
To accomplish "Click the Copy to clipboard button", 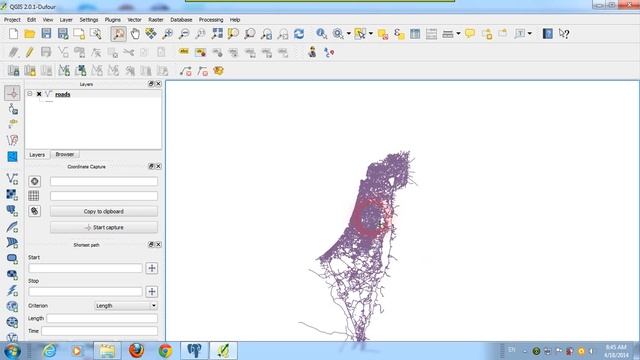I will [x=104, y=211].
